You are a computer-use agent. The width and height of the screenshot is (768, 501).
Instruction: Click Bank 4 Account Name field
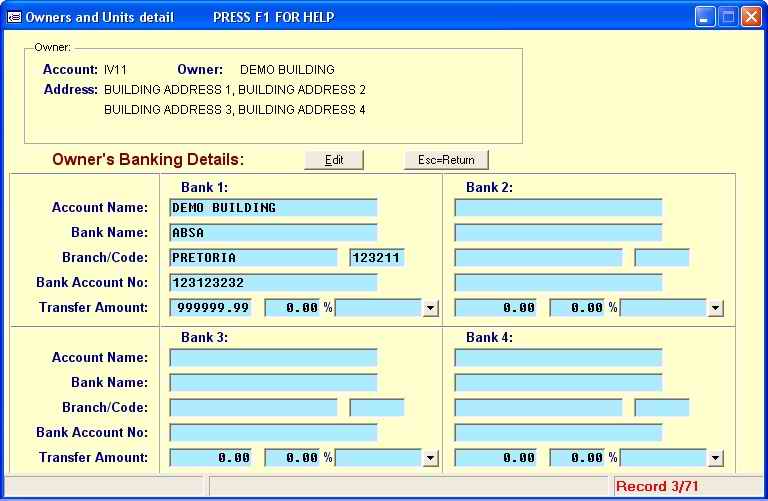[558, 358]
